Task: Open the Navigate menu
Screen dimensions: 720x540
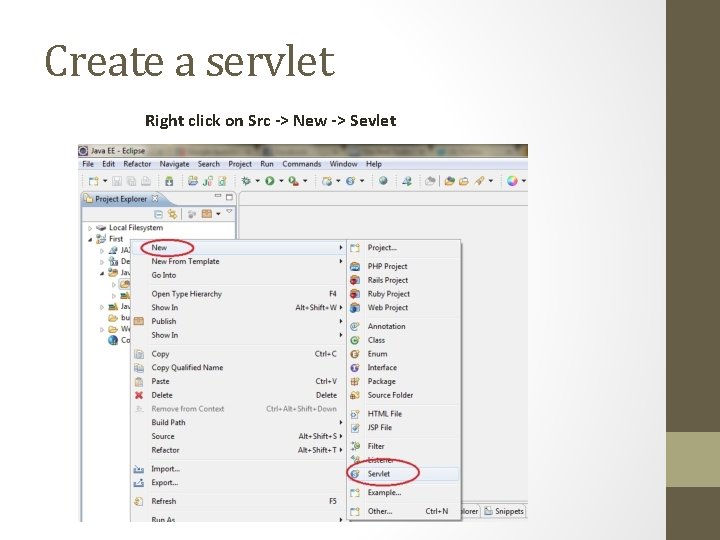Action: pos(174,164)
